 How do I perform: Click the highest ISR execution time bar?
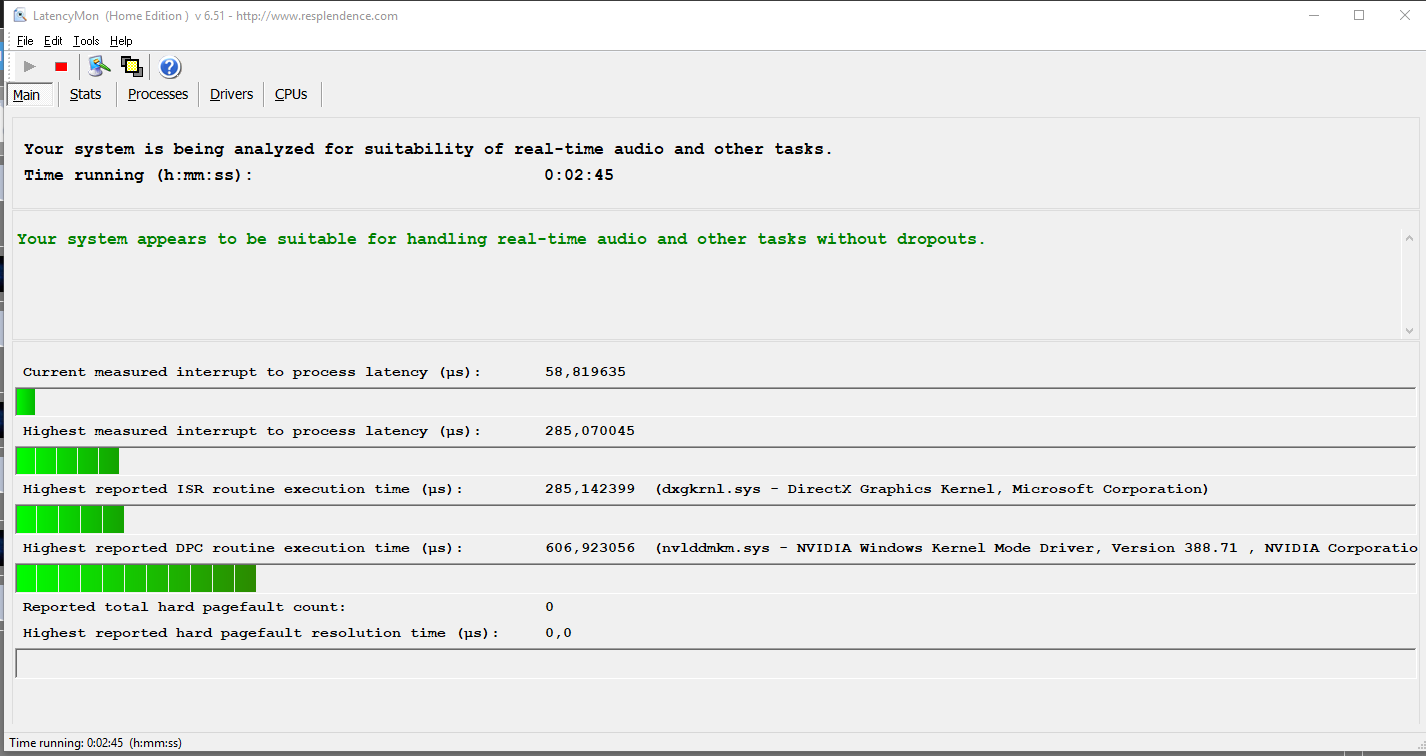pos(716,519)
